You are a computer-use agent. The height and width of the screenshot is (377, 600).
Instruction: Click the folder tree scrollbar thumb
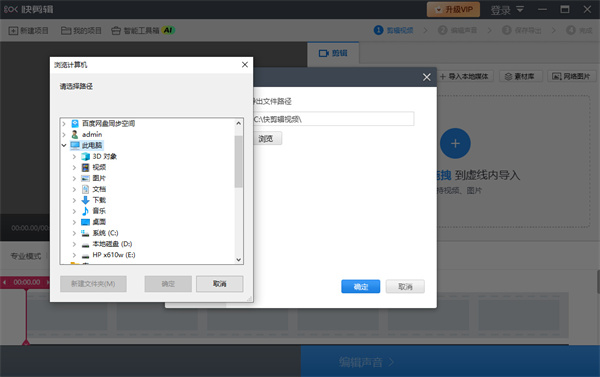point(238,161)
